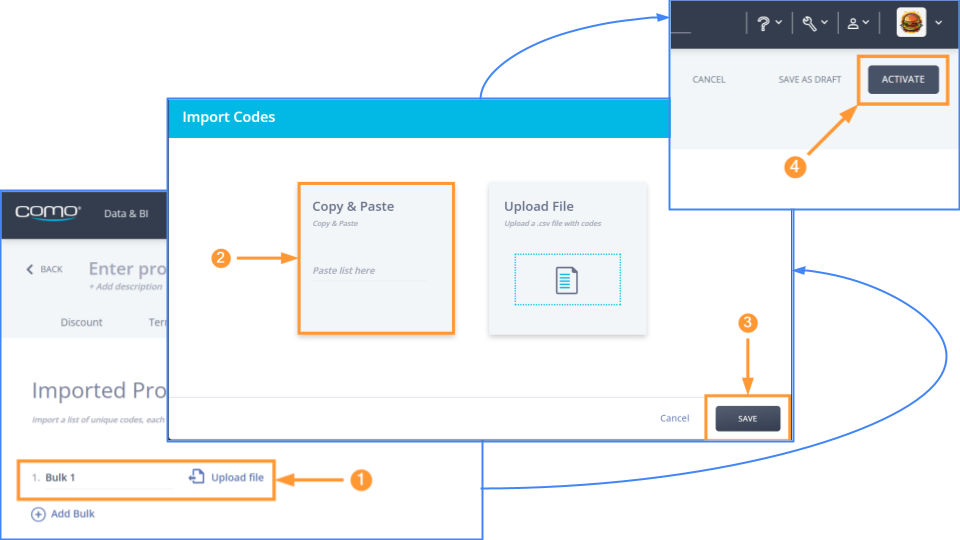Select the Copy & Paste card heading
The width and height of the screenshot is (960, 540).
coord(353,206)
